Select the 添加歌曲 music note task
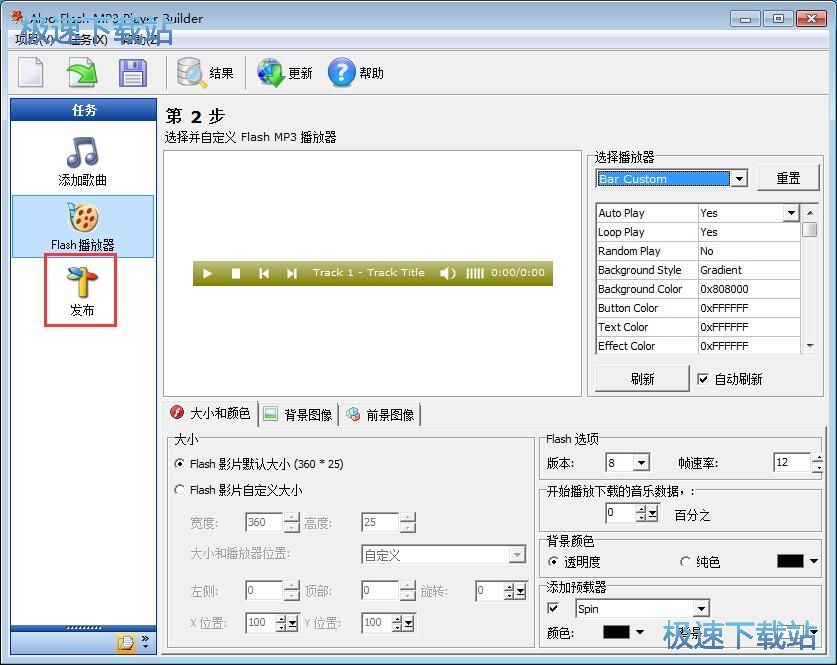 (82, 162)
